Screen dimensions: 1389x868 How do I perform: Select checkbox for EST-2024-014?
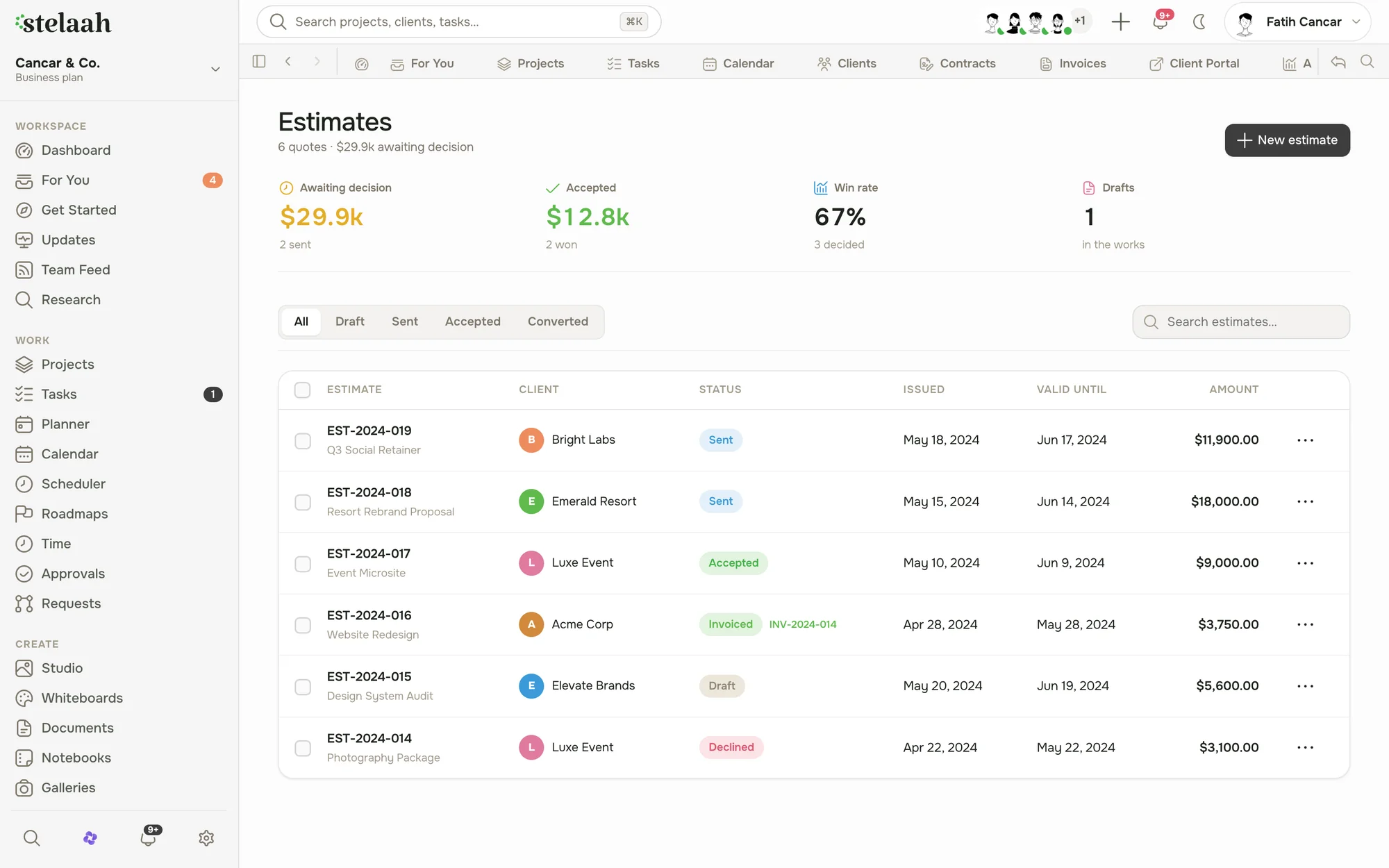(x=302, y=748)
